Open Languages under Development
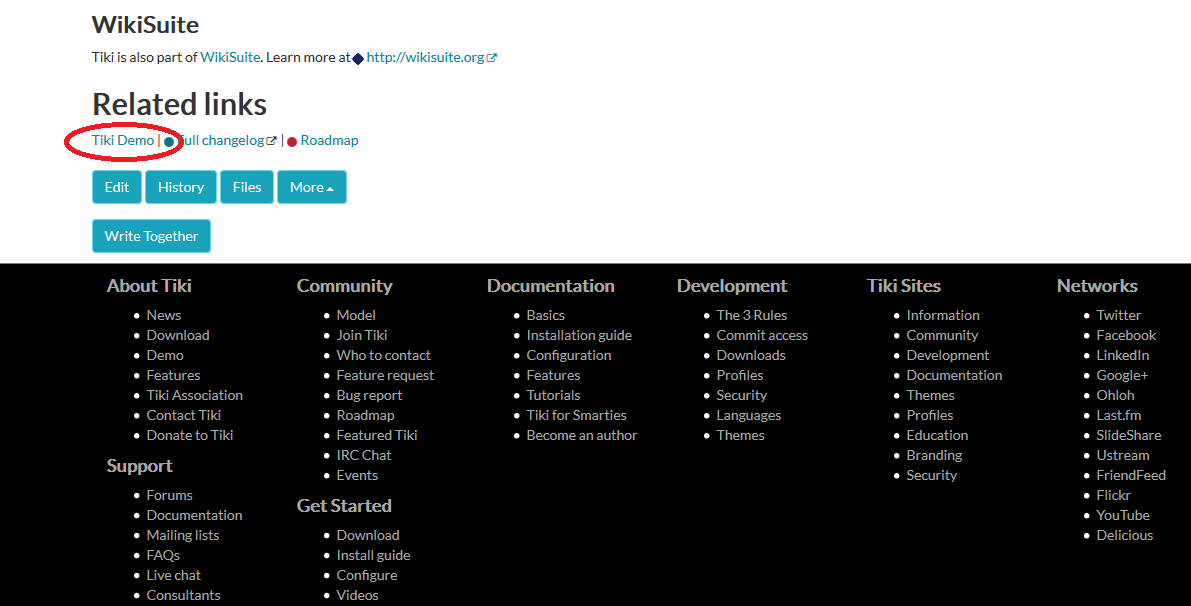 [x=748, y=415]
